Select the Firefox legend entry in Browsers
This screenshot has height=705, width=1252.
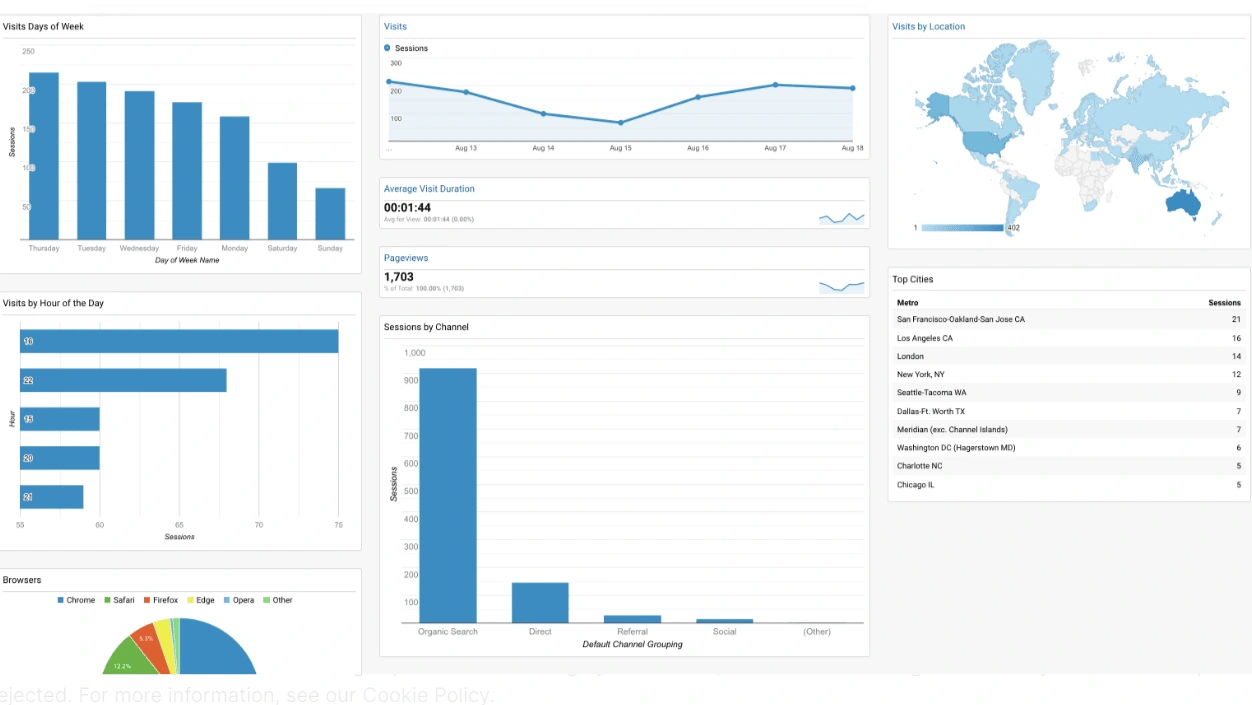[160, 600]
